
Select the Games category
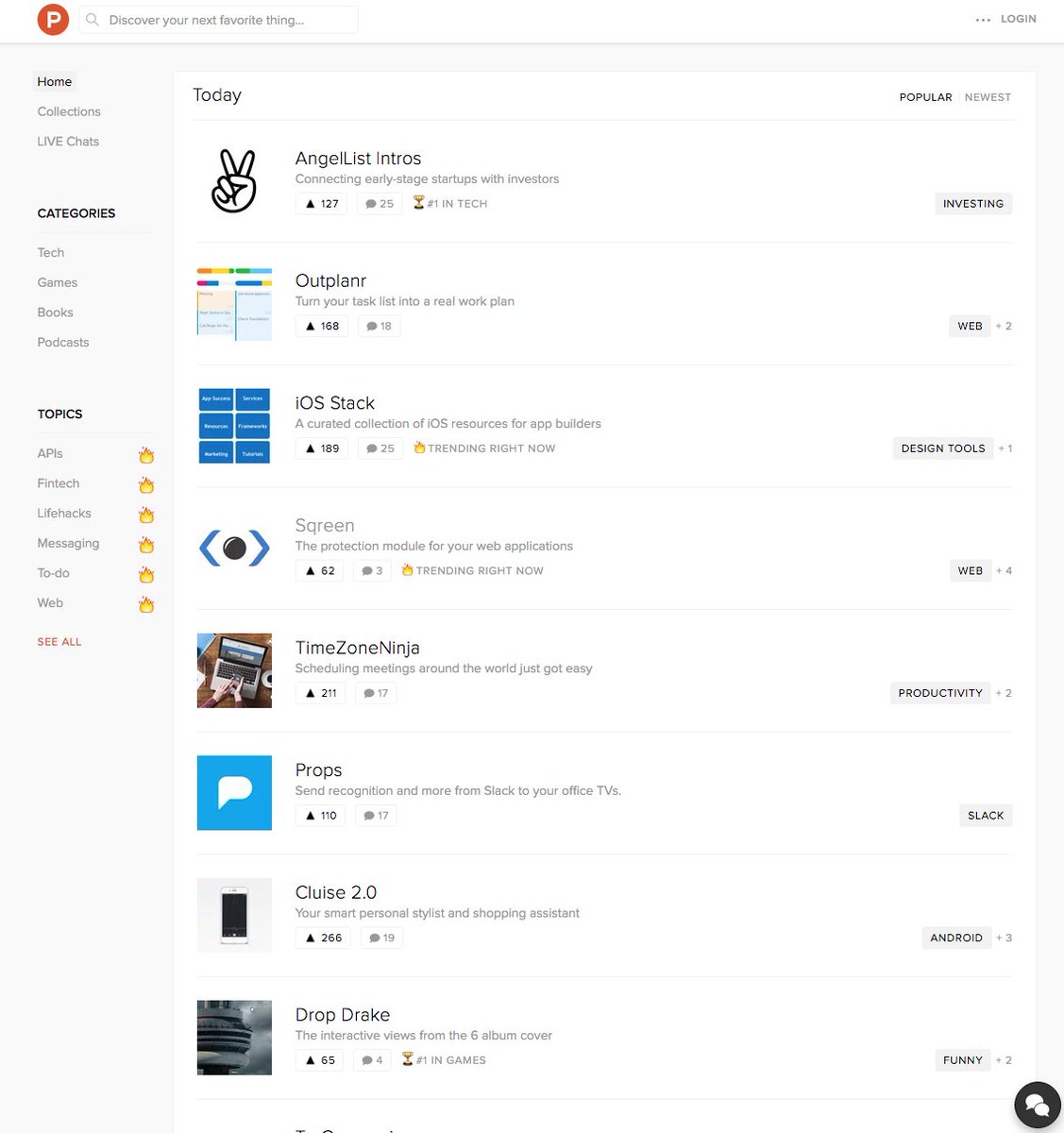tap(58, 282)
